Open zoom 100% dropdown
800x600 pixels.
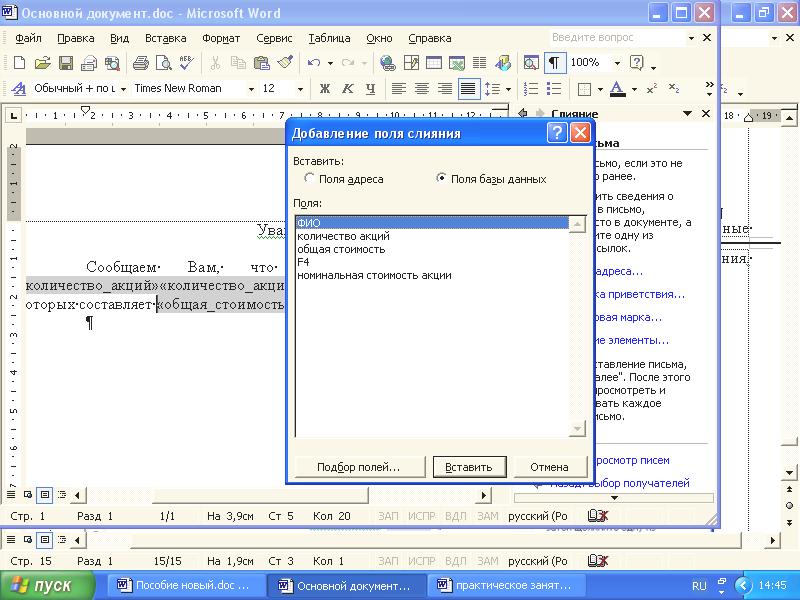click(x=617, y=63)
